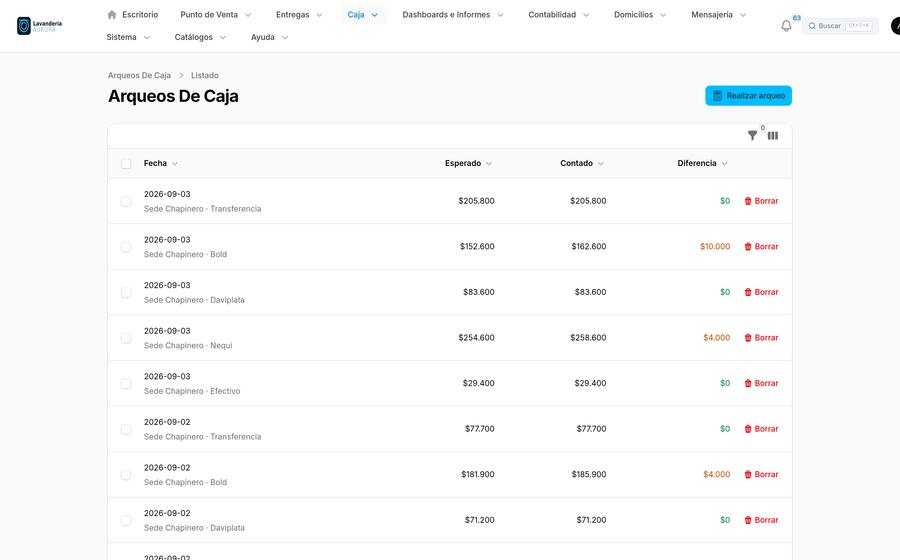Click the magnifier icon in search box
The height and width of the screenshot is (560, 900).
[x=812, y=26]
